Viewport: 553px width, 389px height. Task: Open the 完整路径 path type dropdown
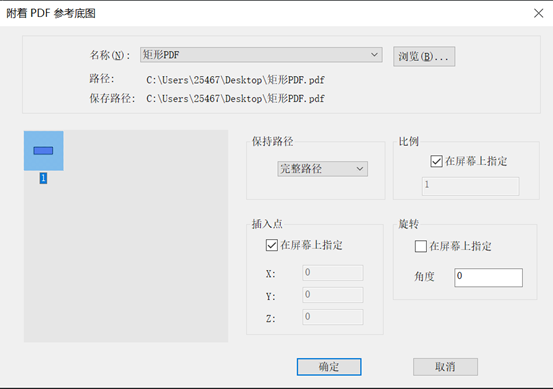(322, 169)
